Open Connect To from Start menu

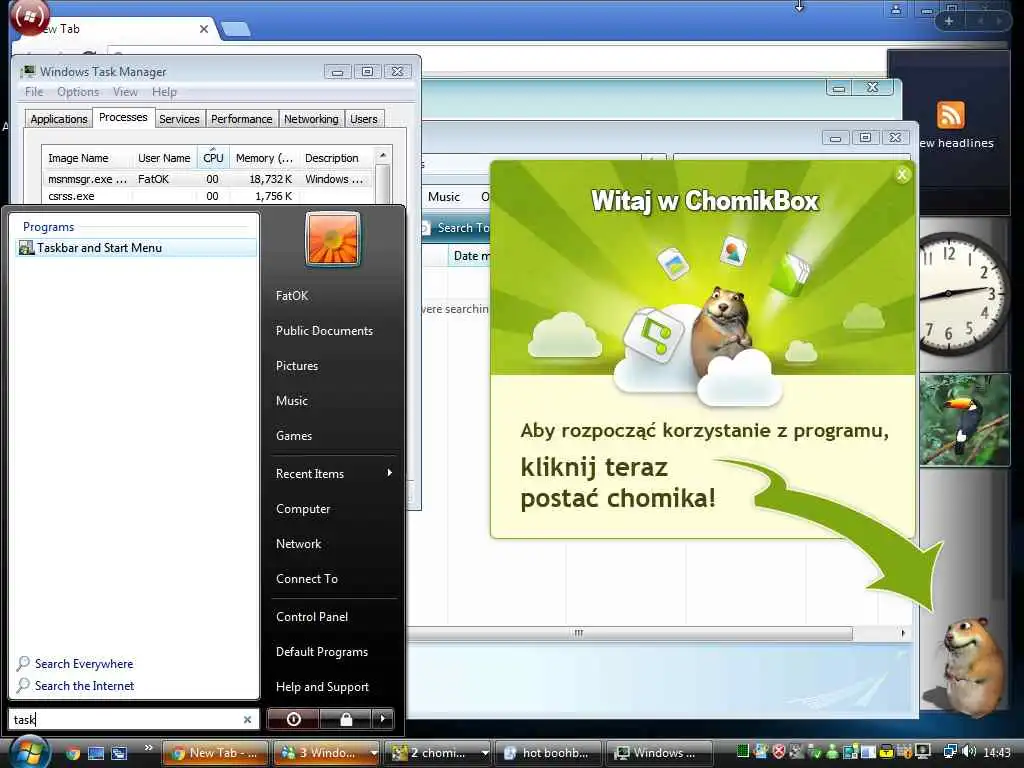click(x=307, y=579)
